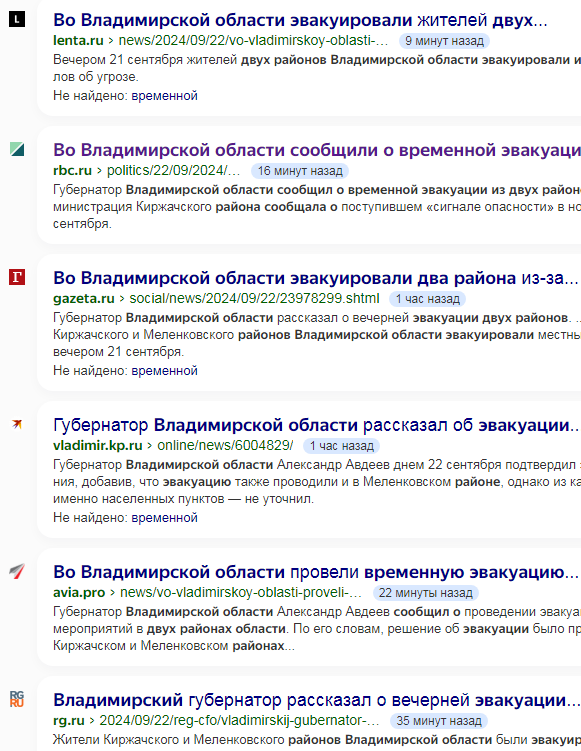Open vladimir.kp.ru headline about governor's statement

pos(316,425)
